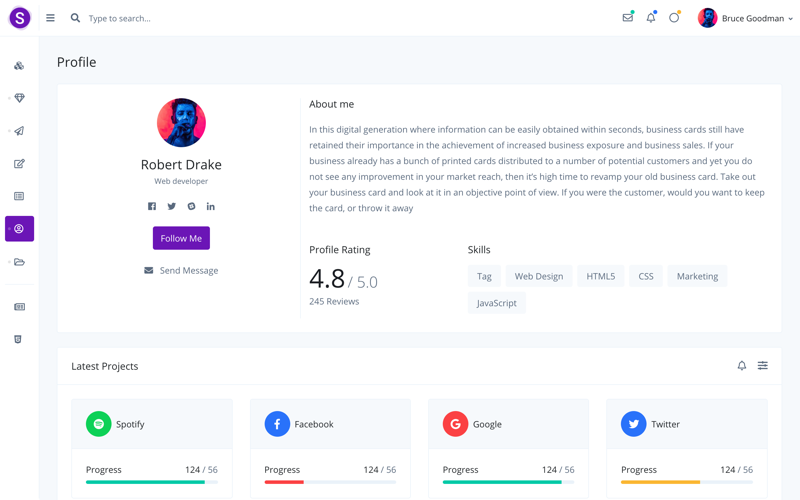The image size is (800, 500).
Task: Open Latest Projects filter settings icon
Action: pos(763,366)
